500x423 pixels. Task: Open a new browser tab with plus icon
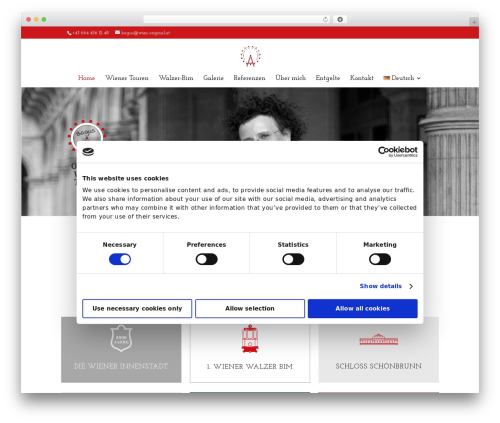click(474, 22)
